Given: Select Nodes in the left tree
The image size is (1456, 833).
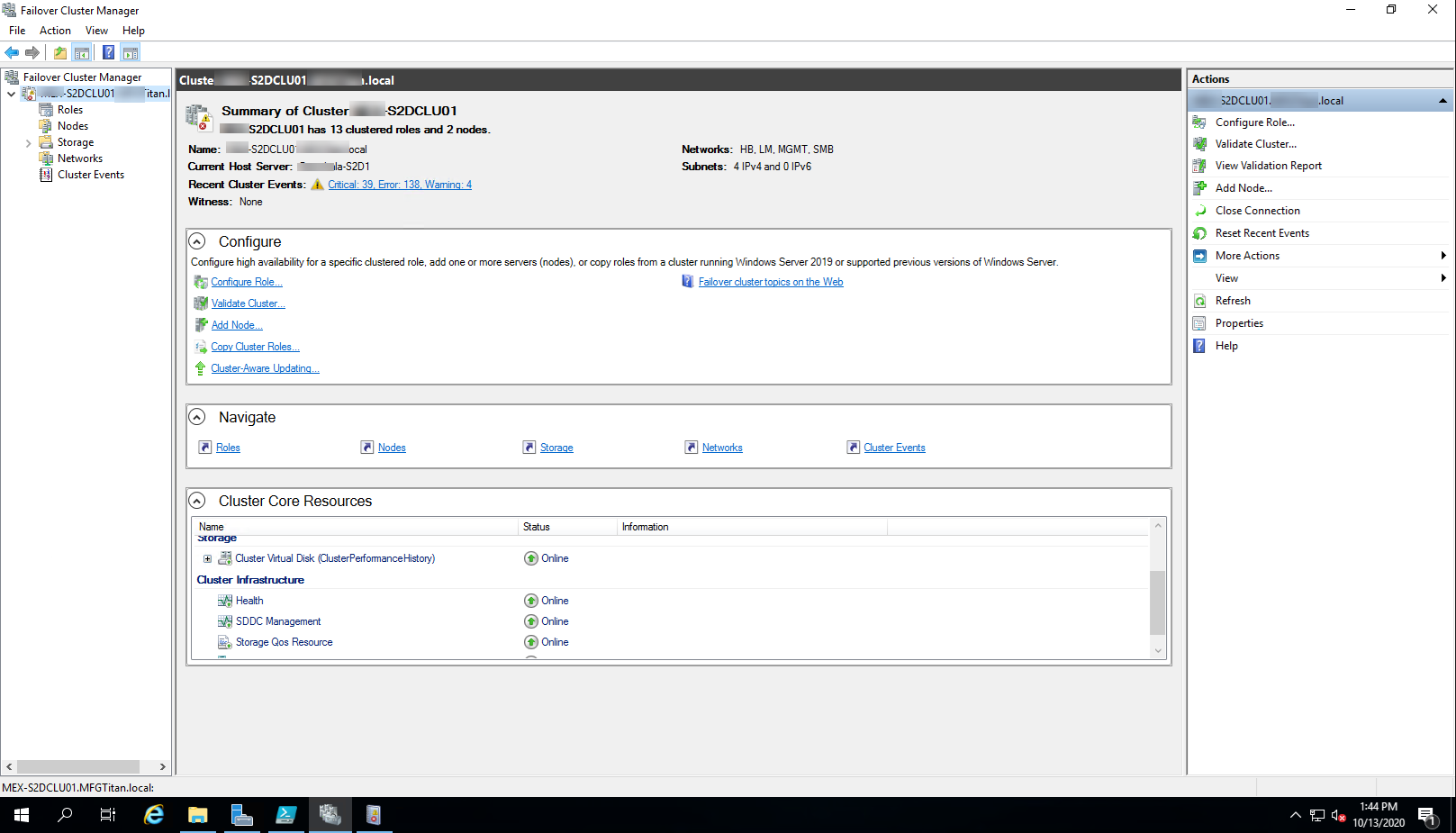Looking at the screenshot, I should pyautogui.click(x=73, y=126).
